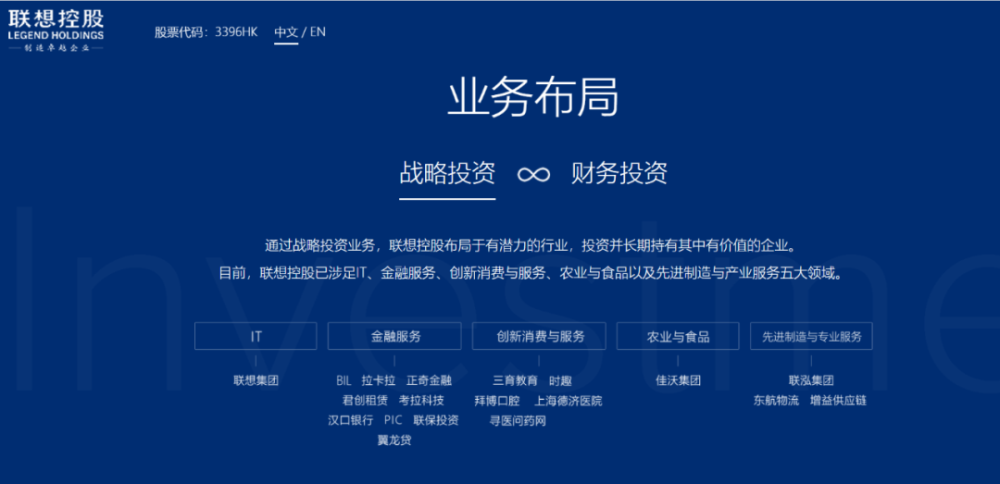Click the BIL company link

click(x=344, y=381)
